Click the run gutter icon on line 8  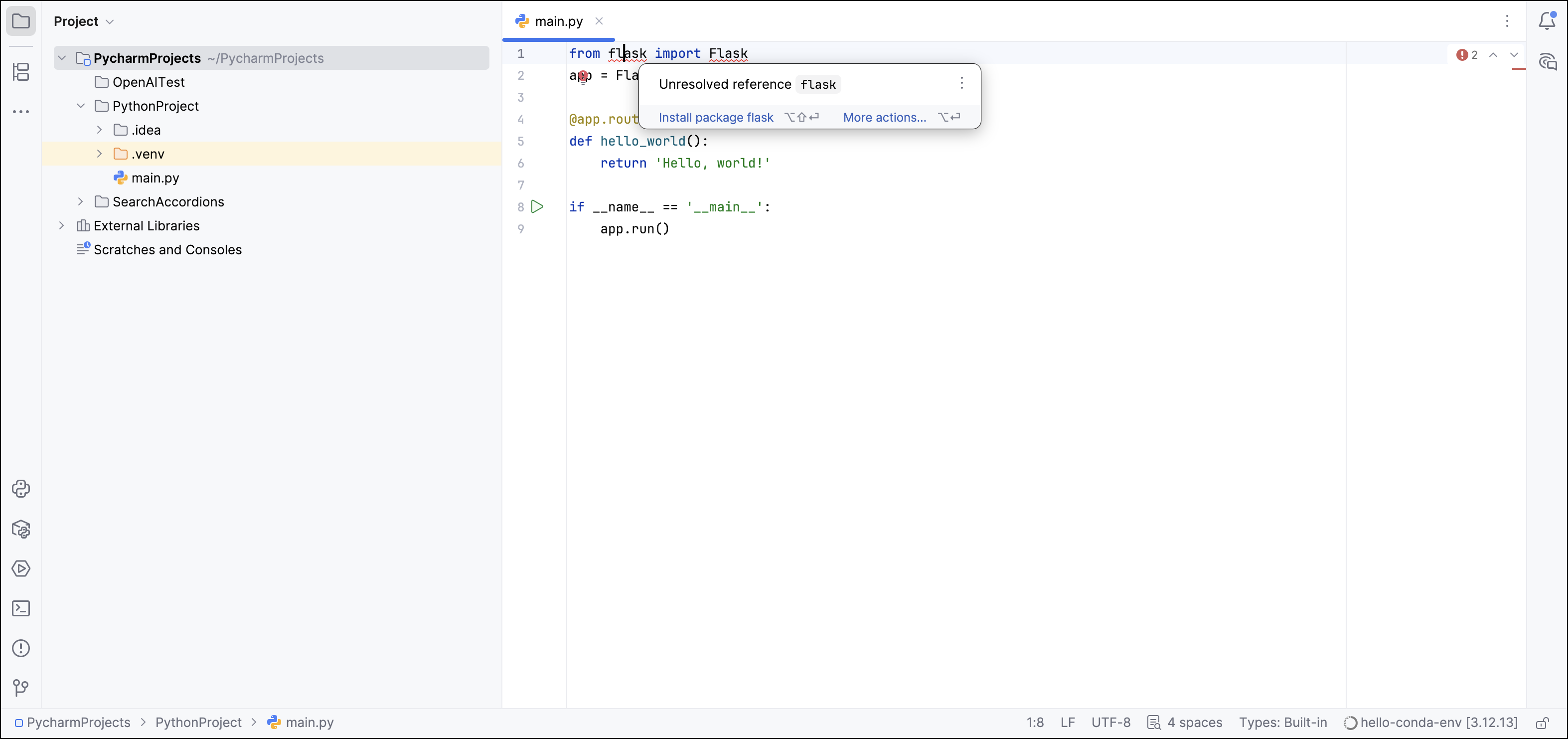click(x=537, y=206)
